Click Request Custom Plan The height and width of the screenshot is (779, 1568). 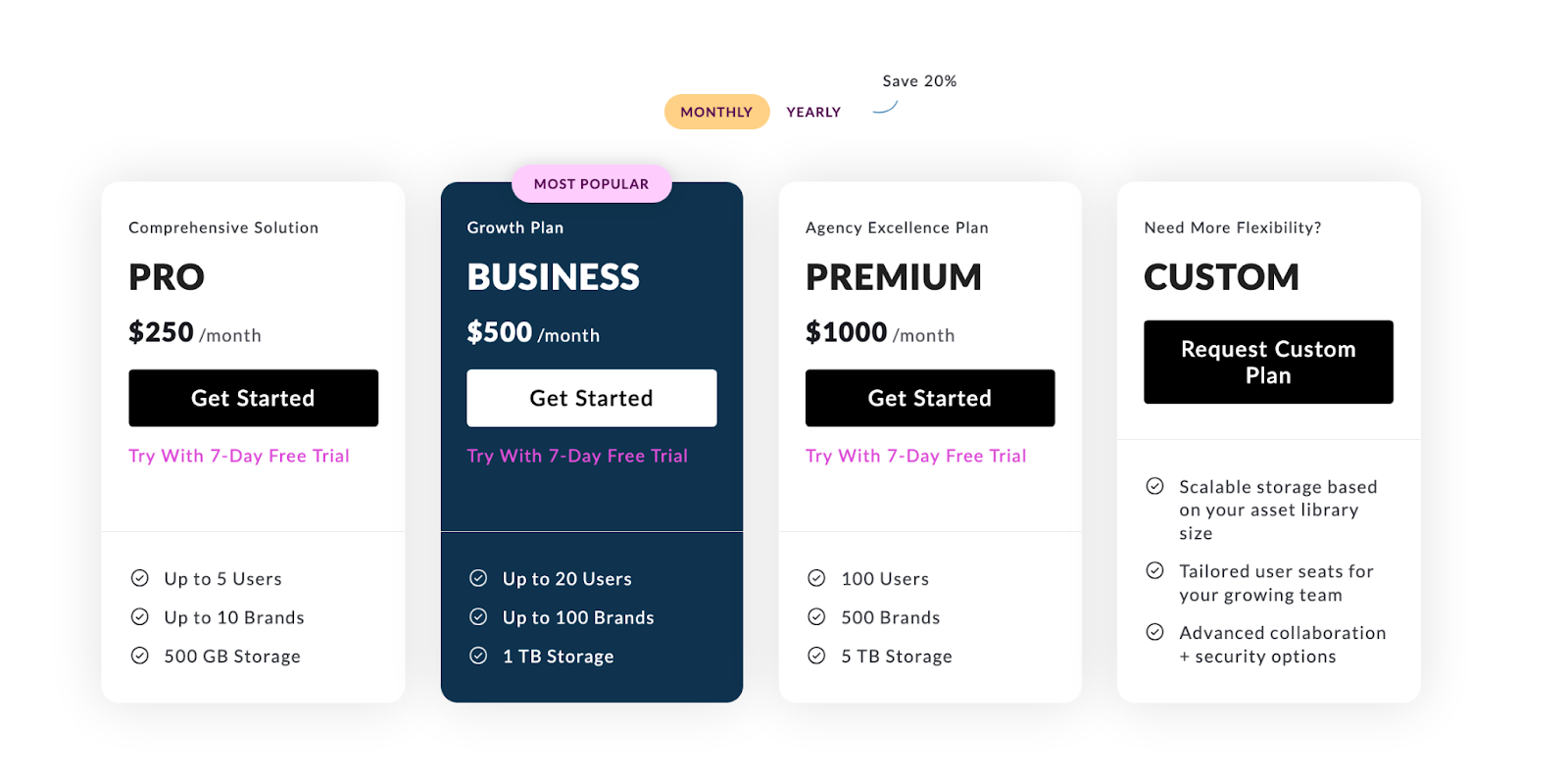tap(1267, 362)
